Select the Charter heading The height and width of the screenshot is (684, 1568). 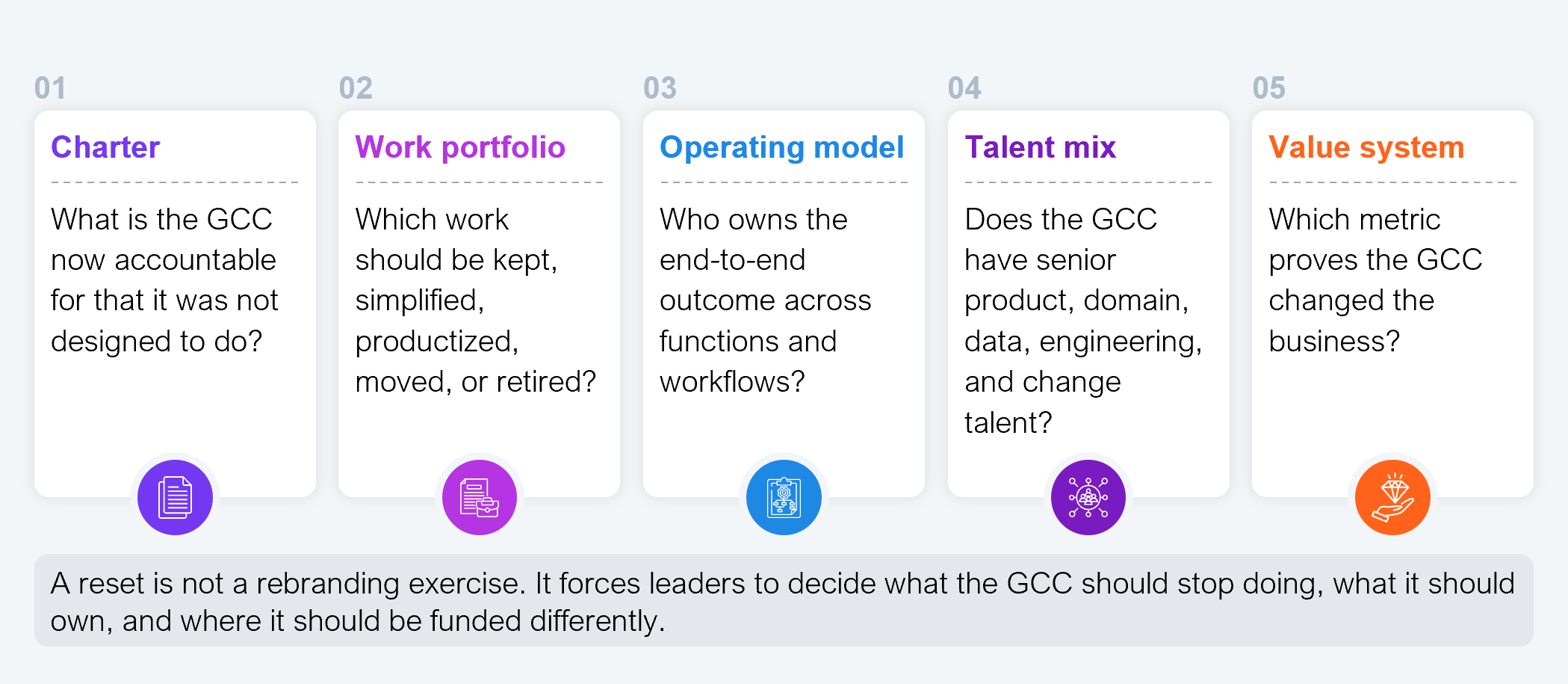[x=105, y=147]
